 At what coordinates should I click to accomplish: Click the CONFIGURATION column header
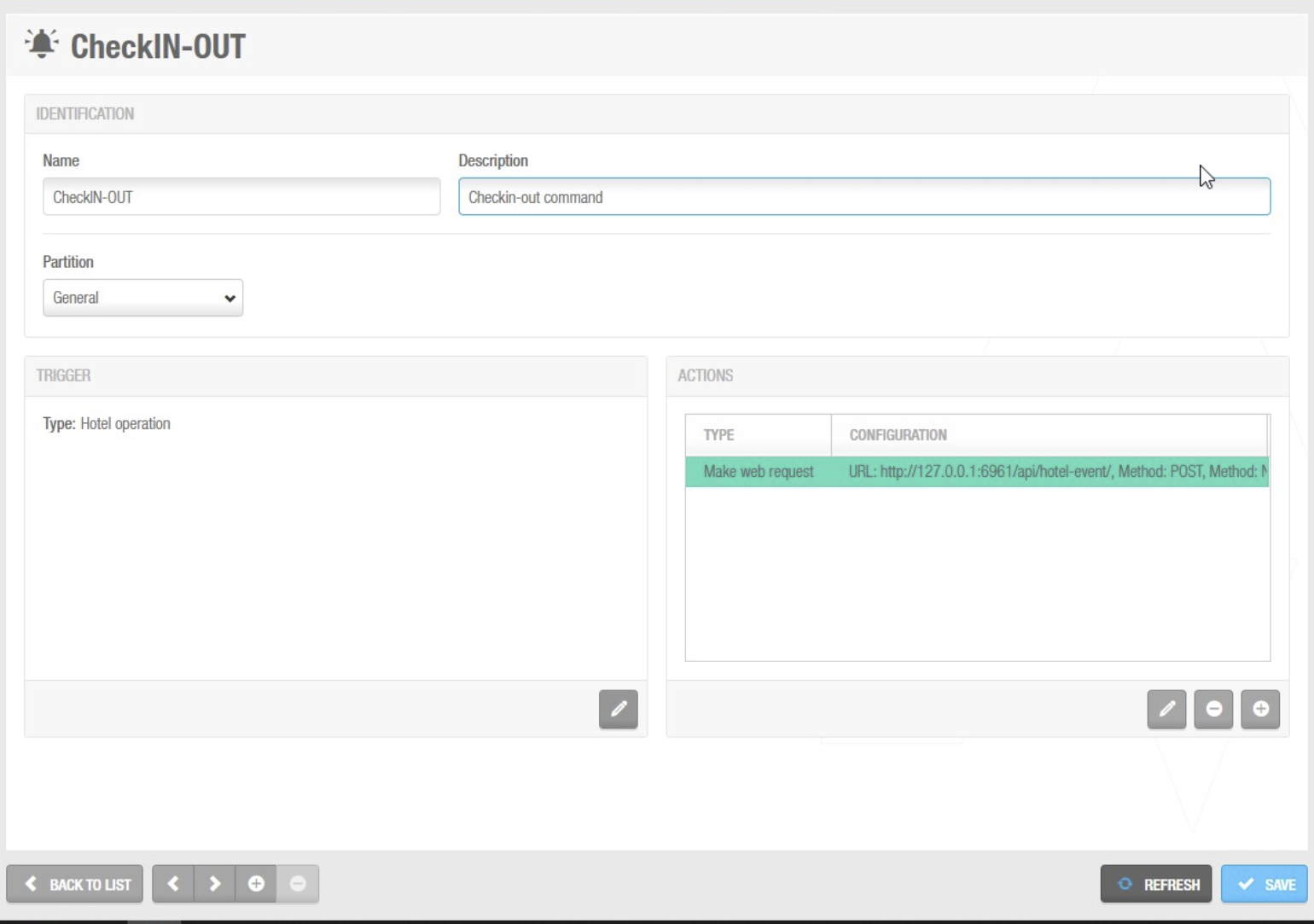(898, 435)
